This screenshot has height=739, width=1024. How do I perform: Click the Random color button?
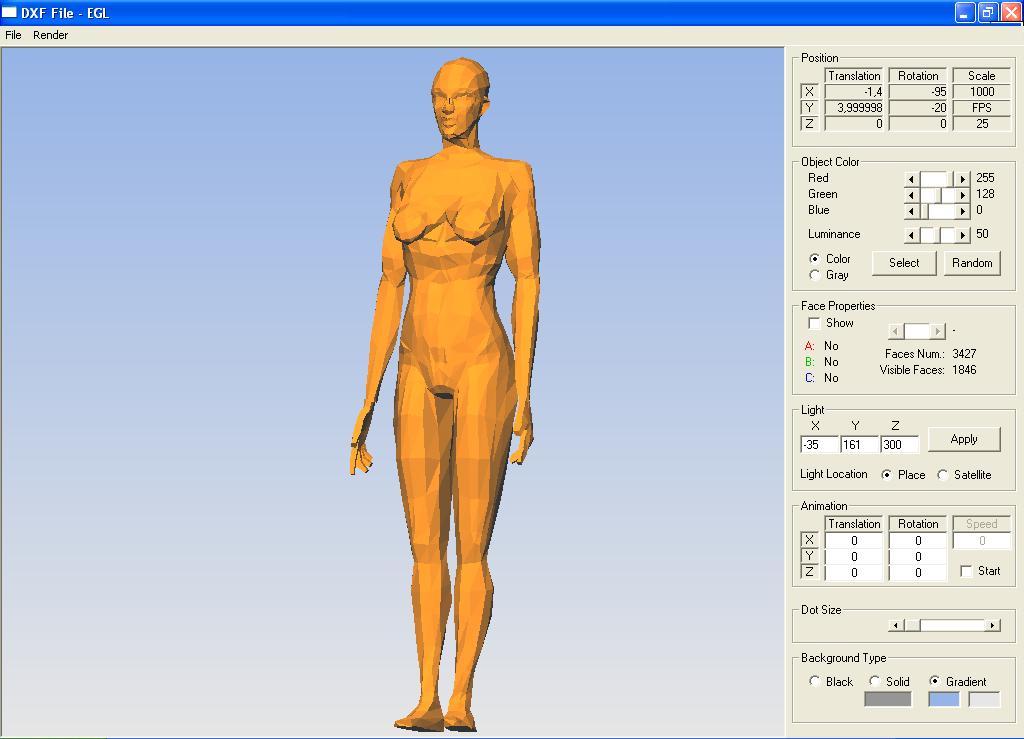pyautogui.click(x=971, y=263)
